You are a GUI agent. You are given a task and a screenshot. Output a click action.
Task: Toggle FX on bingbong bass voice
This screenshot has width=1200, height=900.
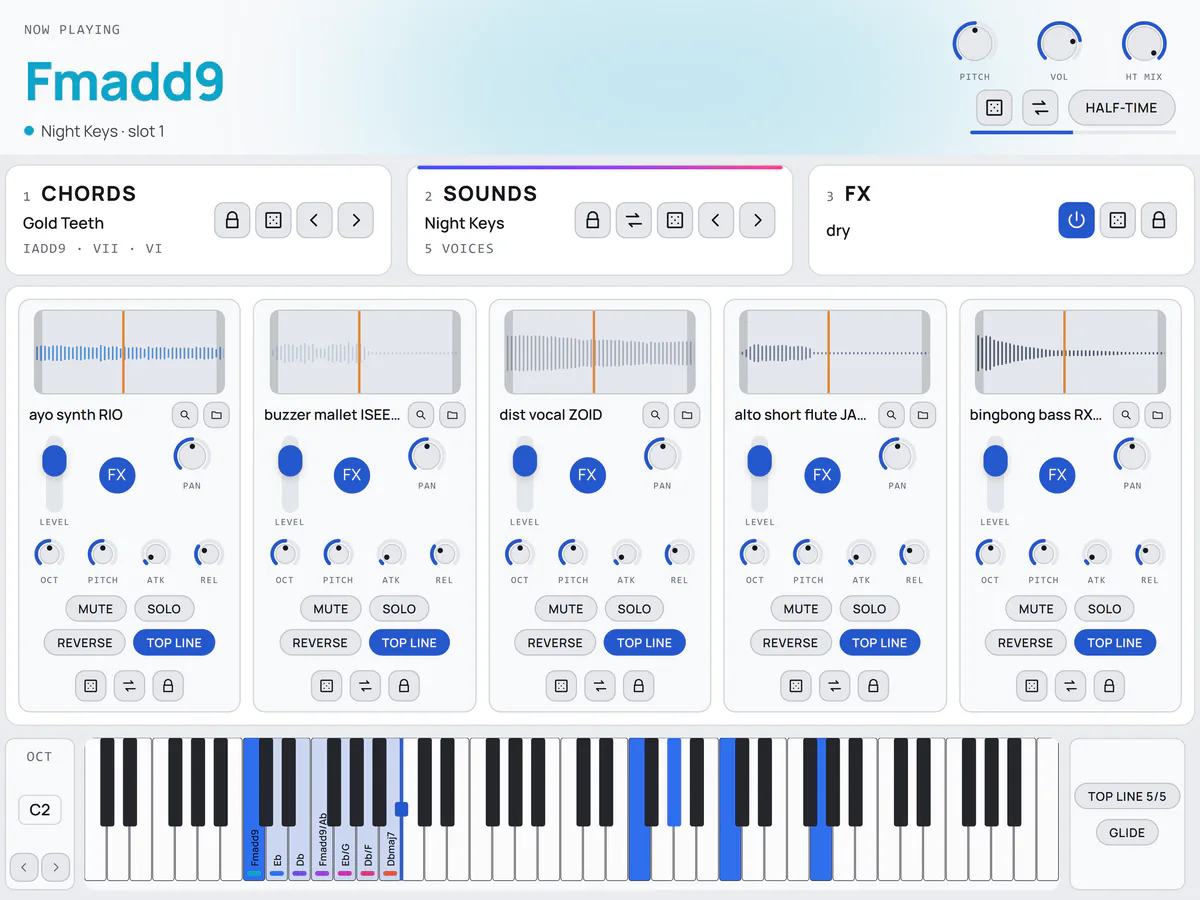(1058, 475)
